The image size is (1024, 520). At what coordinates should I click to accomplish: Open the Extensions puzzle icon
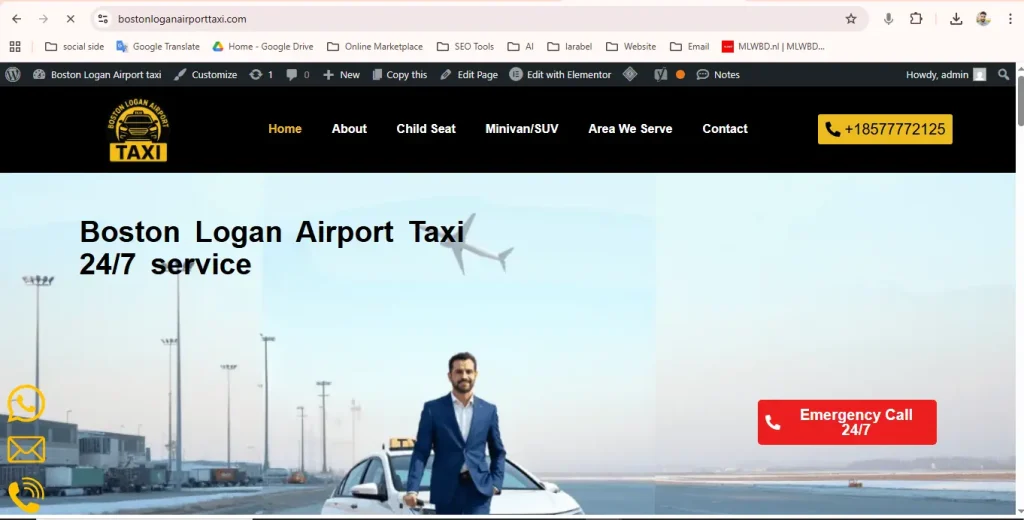(916, 19)
